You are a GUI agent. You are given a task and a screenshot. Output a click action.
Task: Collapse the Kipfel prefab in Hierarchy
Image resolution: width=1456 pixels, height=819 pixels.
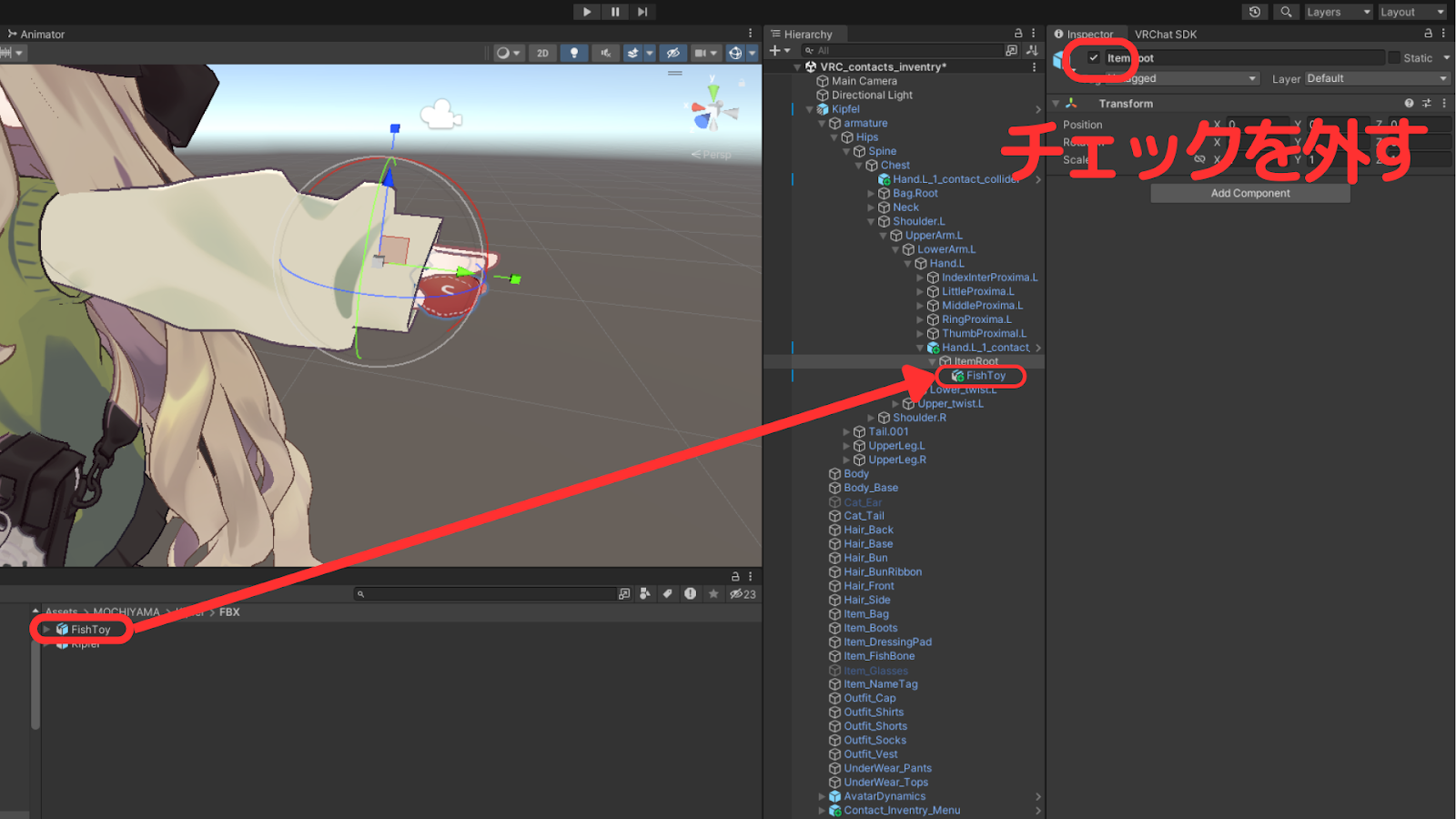(x=810, y=109)
